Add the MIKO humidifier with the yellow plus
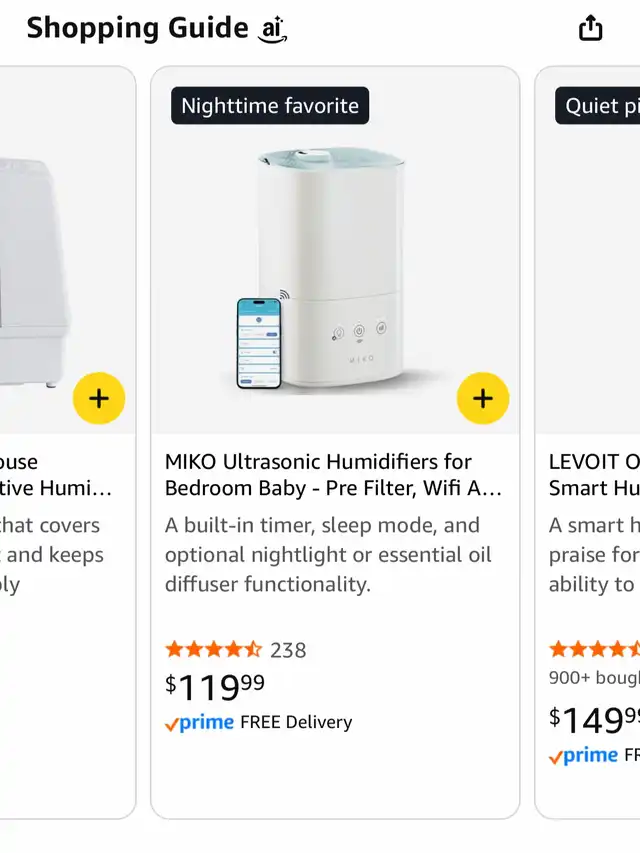The image size is (640, 853). (483, 399)
